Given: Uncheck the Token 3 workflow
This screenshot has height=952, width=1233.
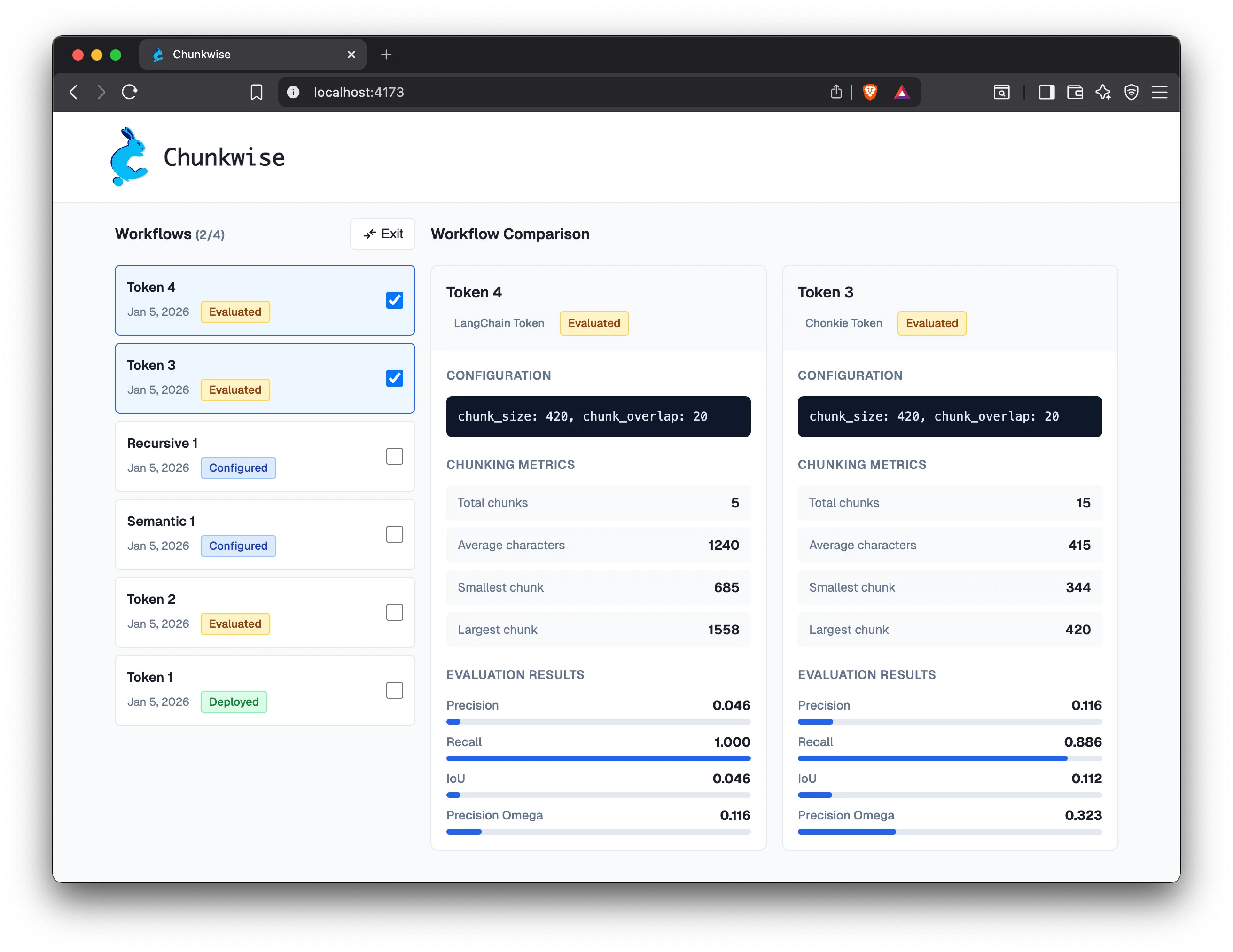Looking at the screenshot, I should 394,378.
